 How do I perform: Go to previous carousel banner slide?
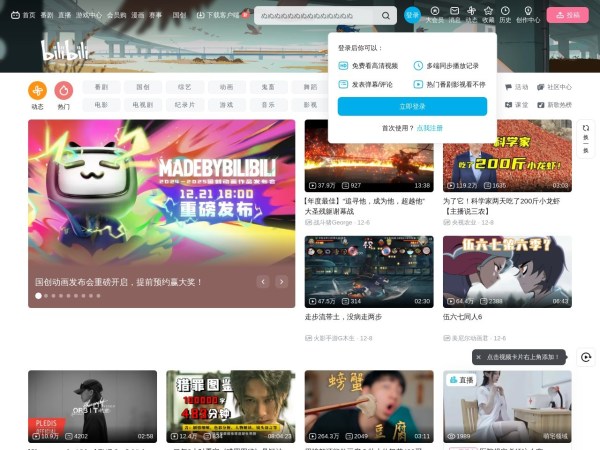262,283
